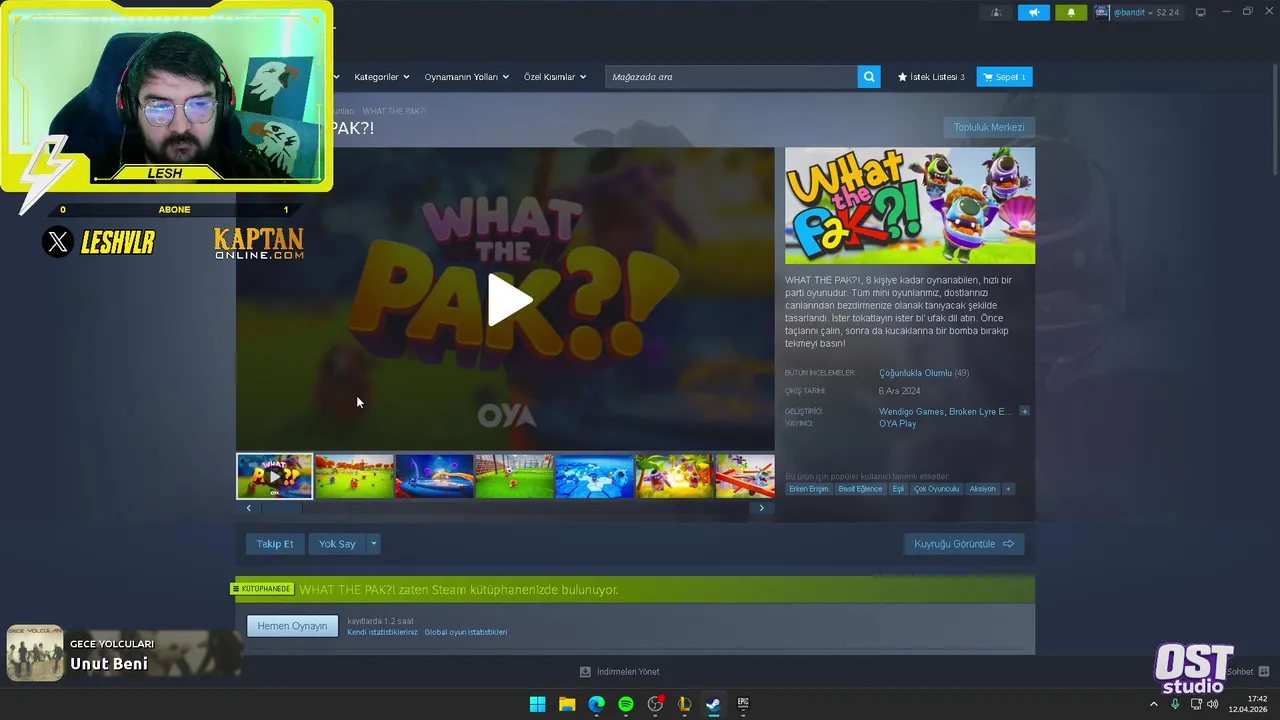Image resolution: width=1280 pixels, height=720 pixels.
Task: Open volume control in system tray
Action: pyautogui.click(x=1212, y=704)
